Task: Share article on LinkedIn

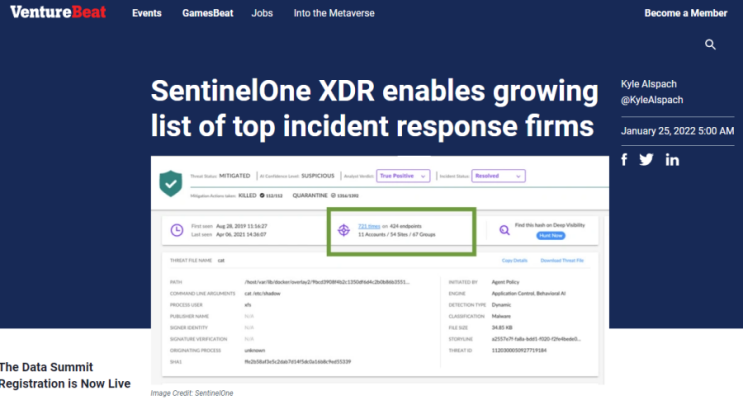Action: (672, 160)
